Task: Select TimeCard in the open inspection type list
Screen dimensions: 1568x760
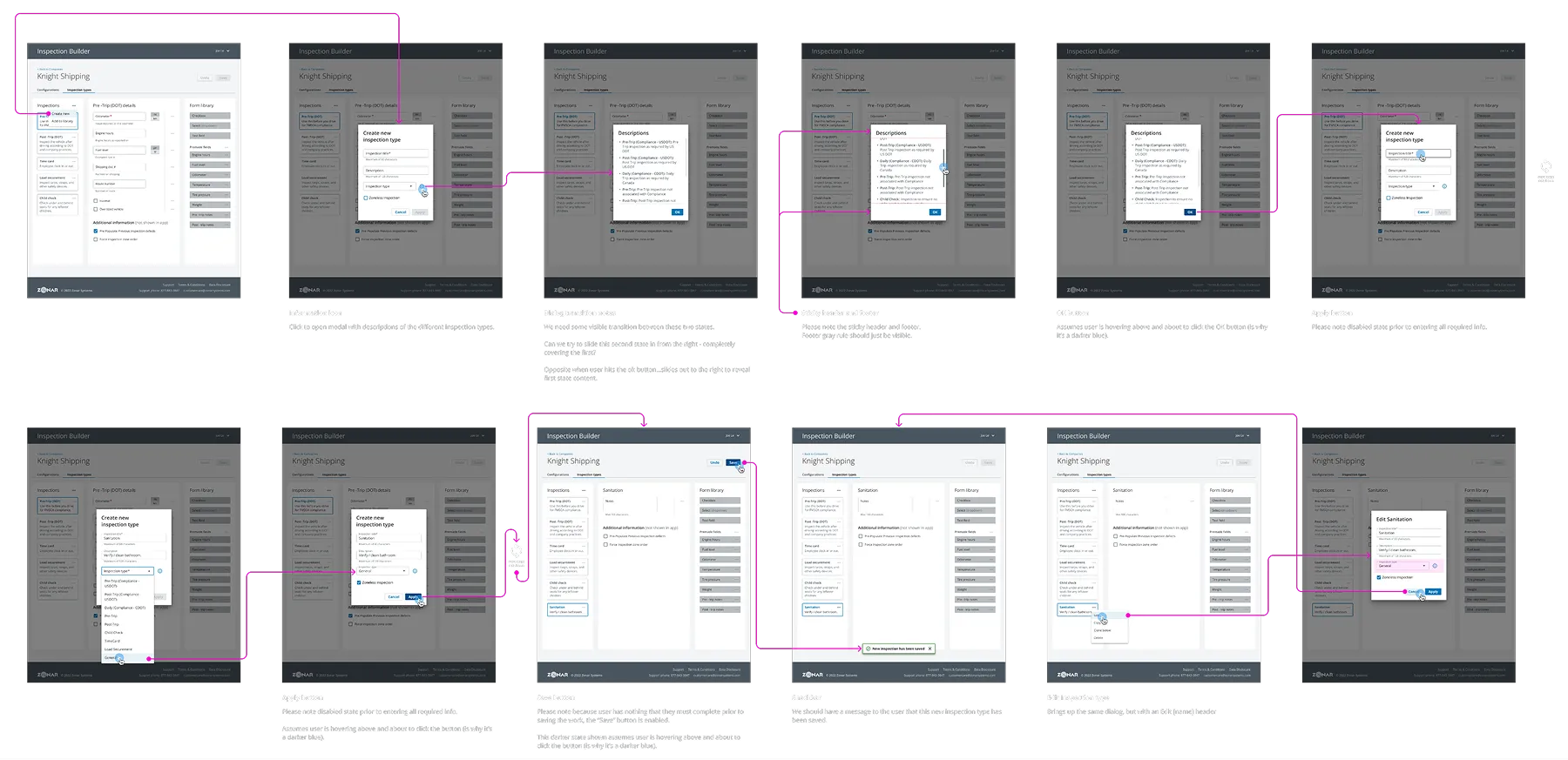Action: click(x=128, y=641)
